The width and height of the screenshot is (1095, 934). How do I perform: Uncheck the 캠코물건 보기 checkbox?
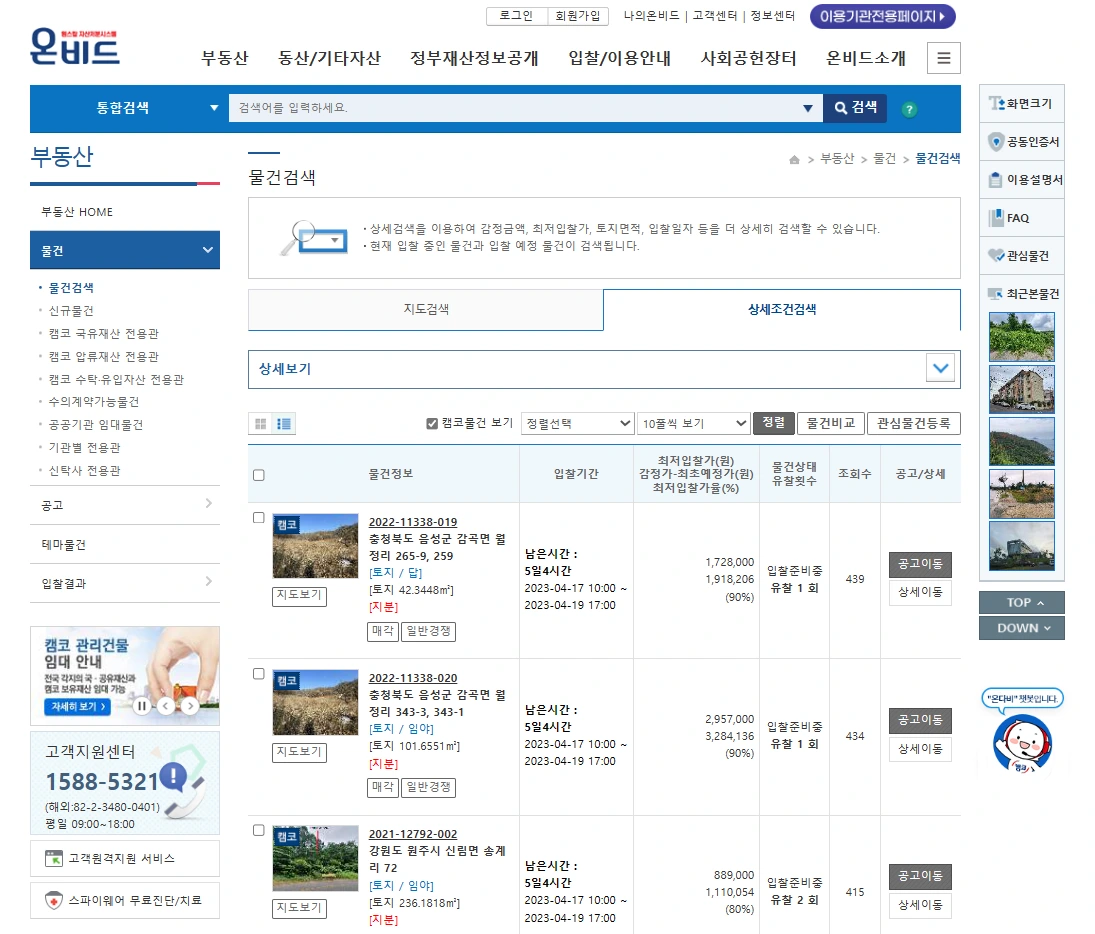pos(432,422)
